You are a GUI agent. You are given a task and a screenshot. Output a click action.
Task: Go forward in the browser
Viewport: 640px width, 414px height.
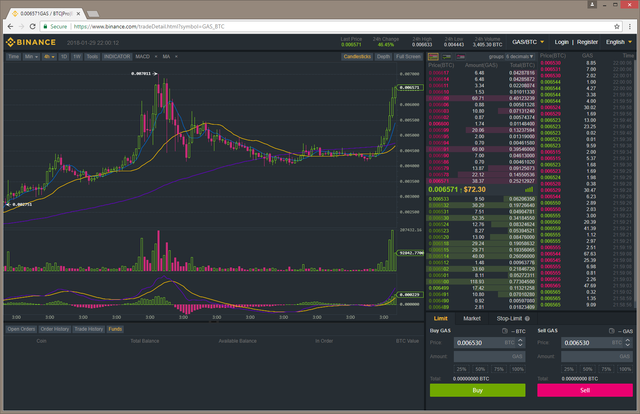click(x=21, y=27)
